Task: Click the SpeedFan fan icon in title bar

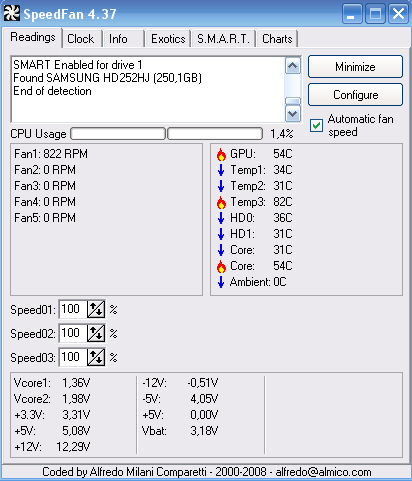Action: click(x=12, y=13)
